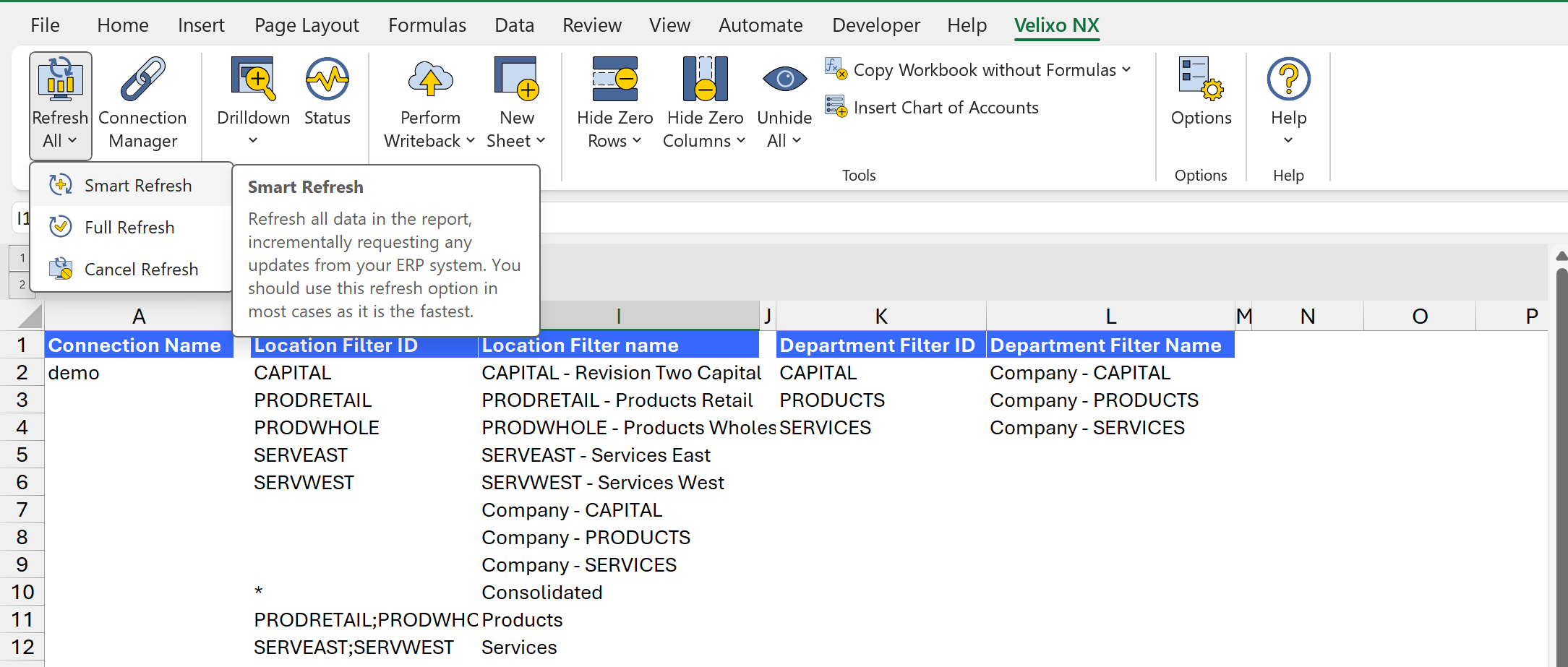1568x667 pixels.
Task: Select 'SERVEAST;SERVWEST' cell
Action: [x=364, y=647]
